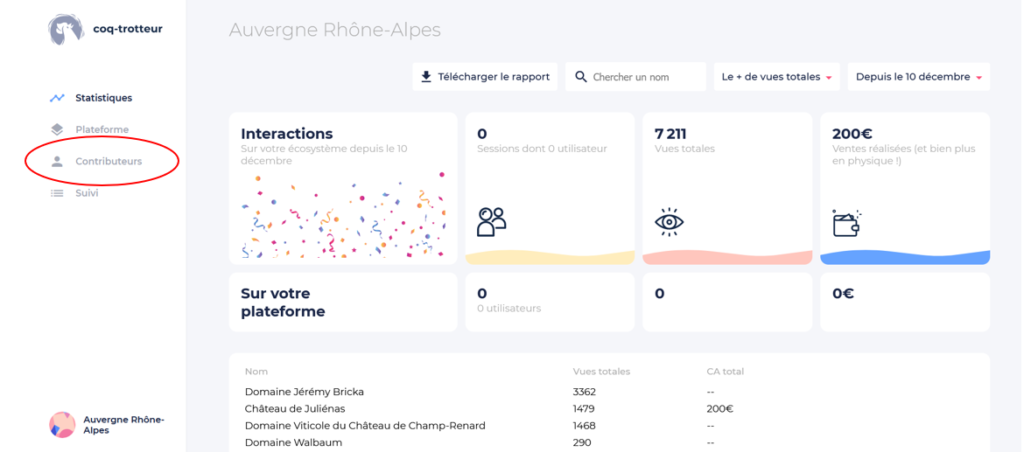Click the Statistiques line chart icon

point(57,98)
